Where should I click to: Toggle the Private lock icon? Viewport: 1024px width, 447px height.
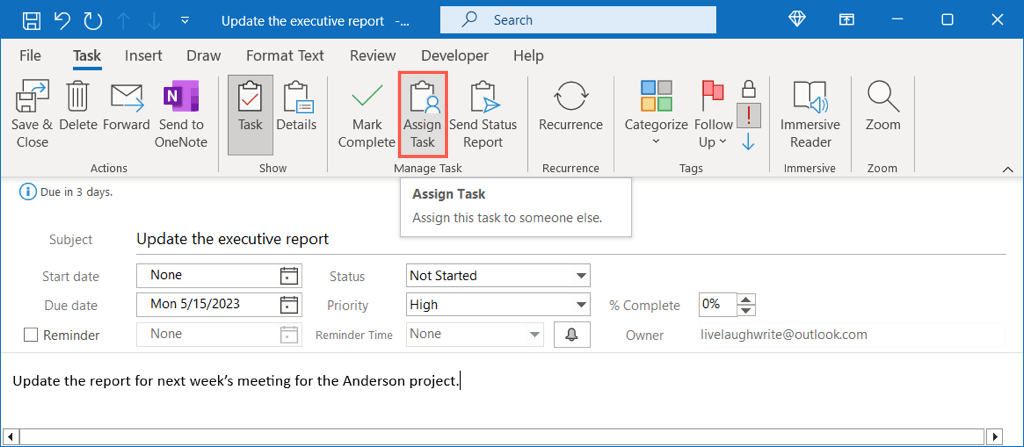click(748, 89)
